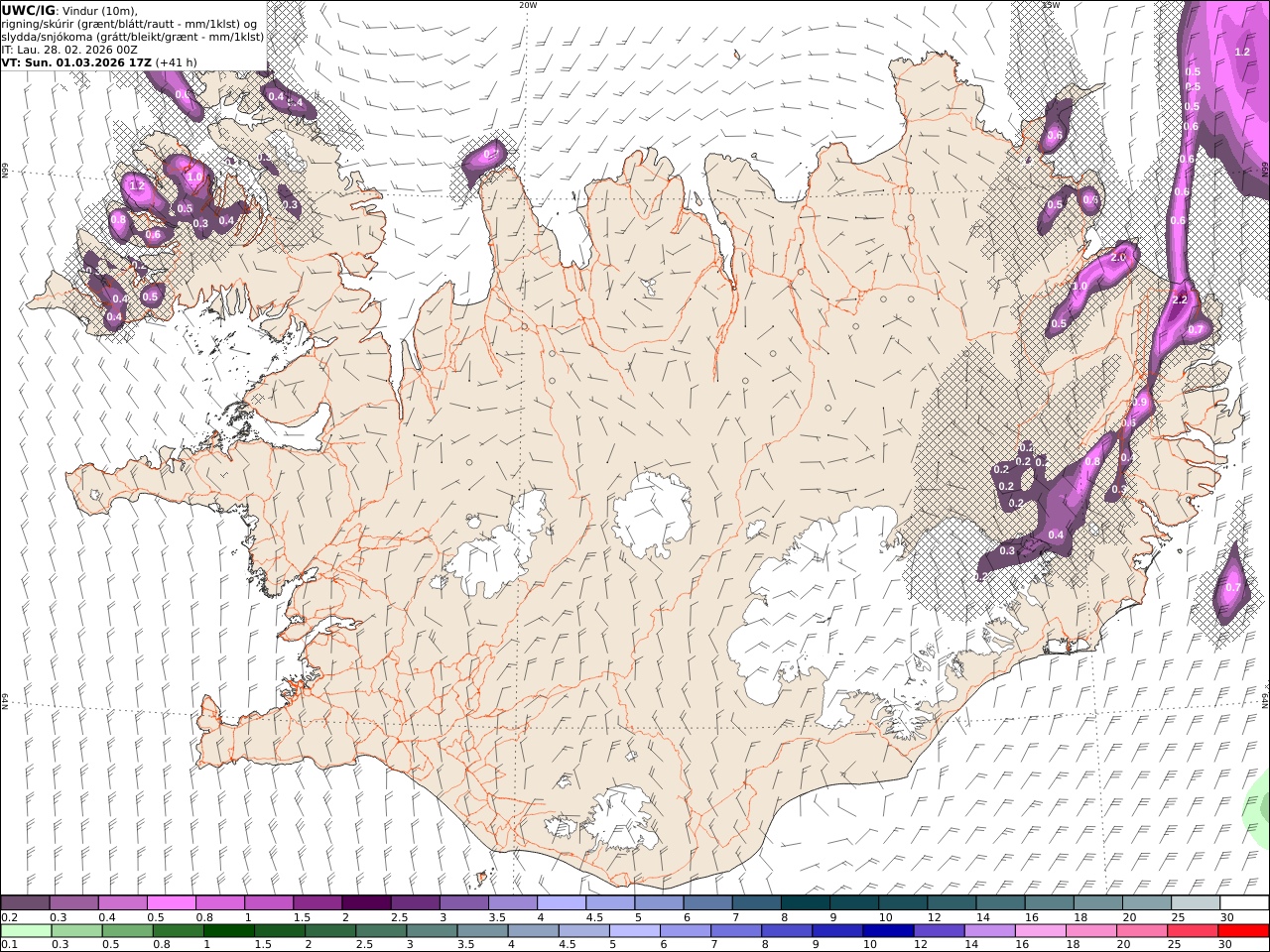1270x952 pixels.
Task: Pick the deep blue 10 swatch in rain scale
Action: (x=888, y=931)
